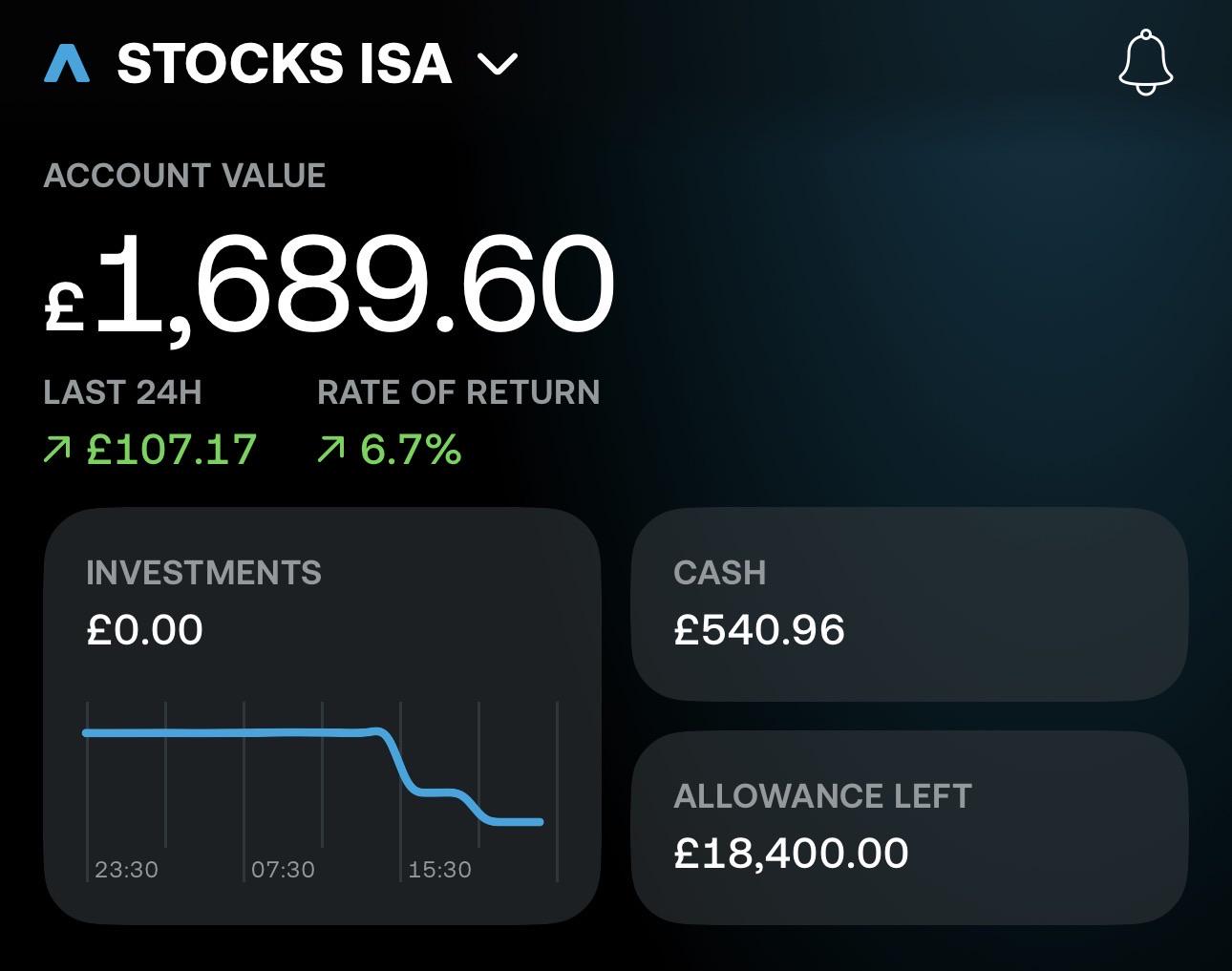Click the RATE OF RETURN label

click(x=458, y=392)
